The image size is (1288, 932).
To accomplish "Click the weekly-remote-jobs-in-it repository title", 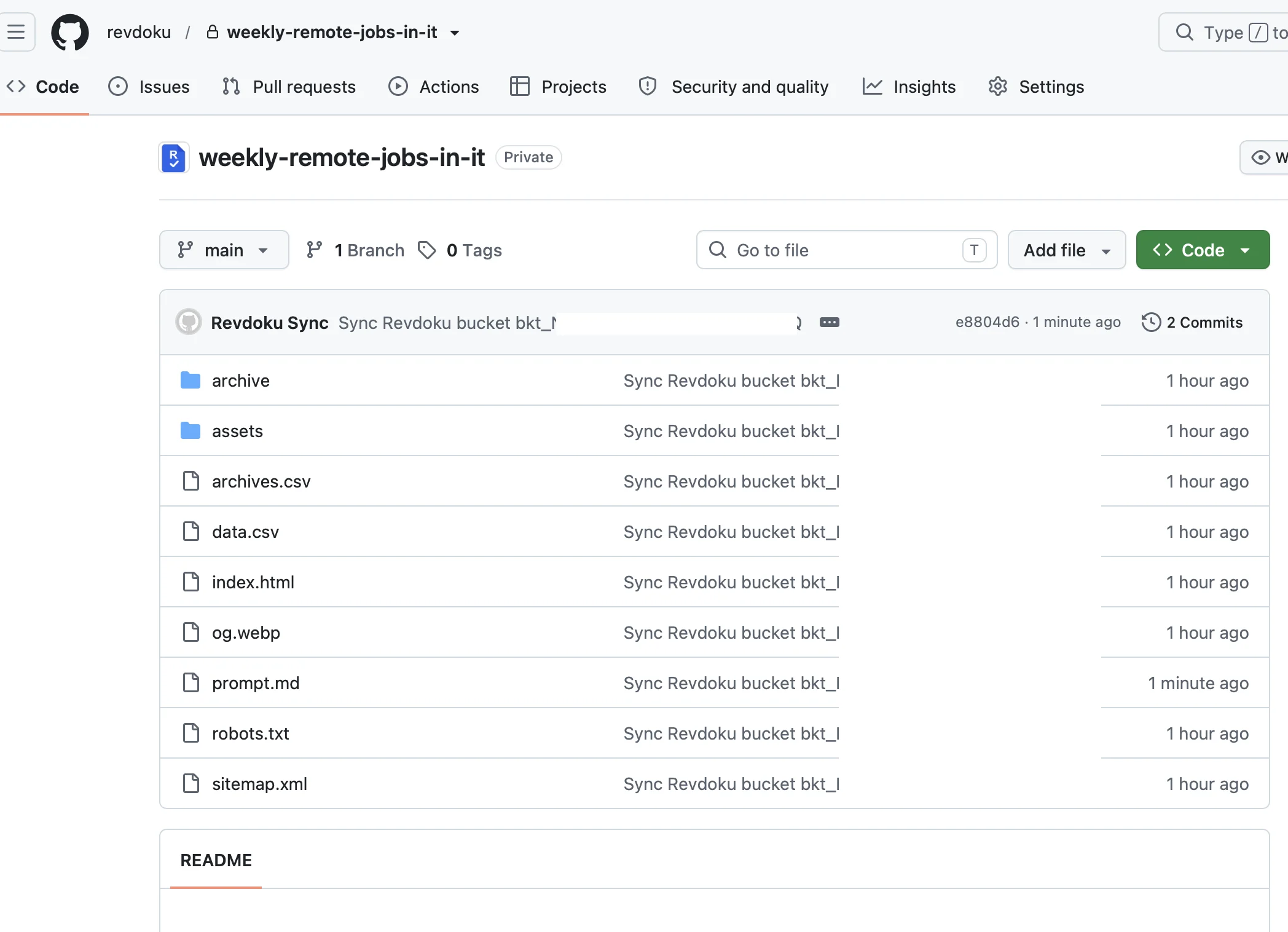I will 342,157.
